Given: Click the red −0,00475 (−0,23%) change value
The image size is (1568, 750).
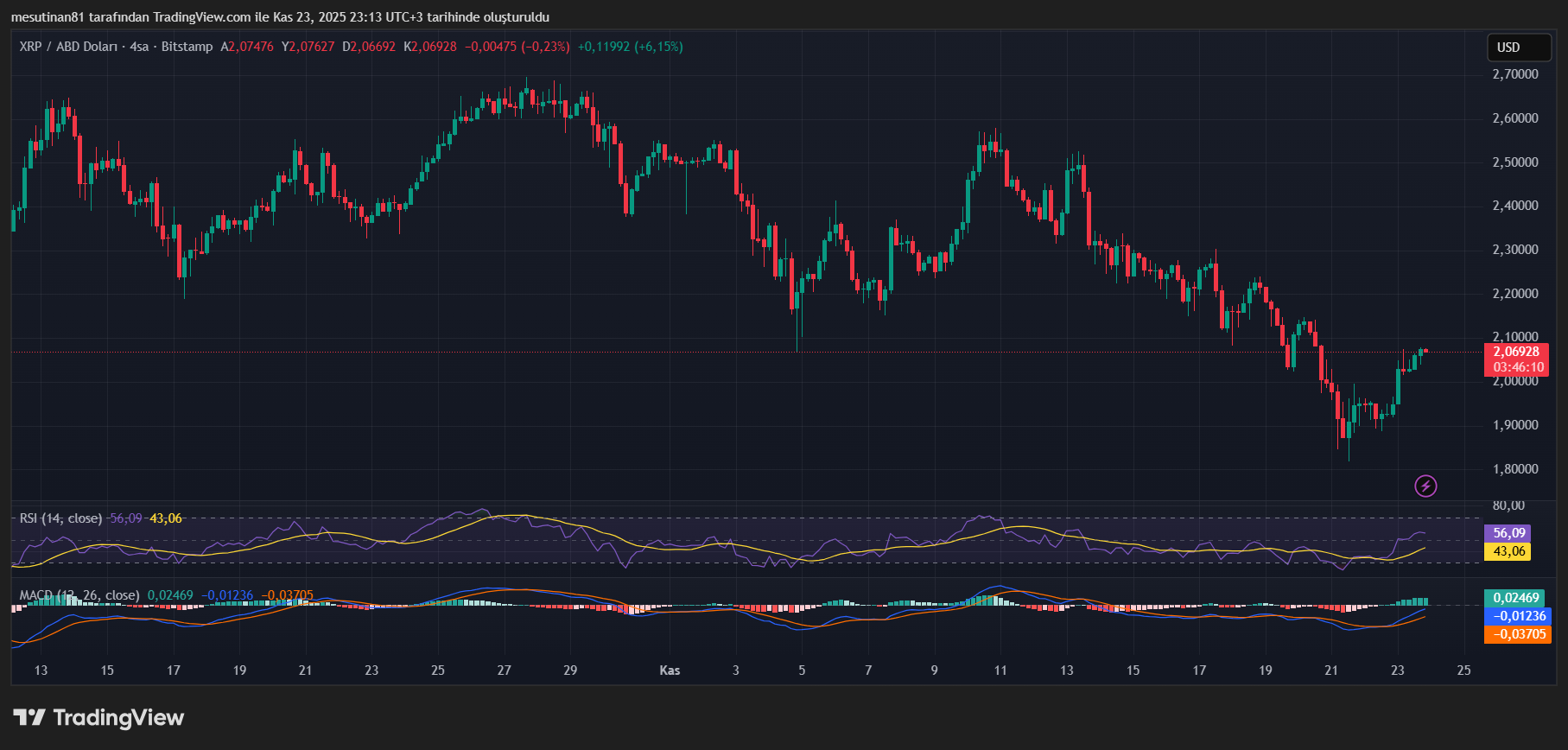Looking at the screenshot, I should [x=517, y=47].
